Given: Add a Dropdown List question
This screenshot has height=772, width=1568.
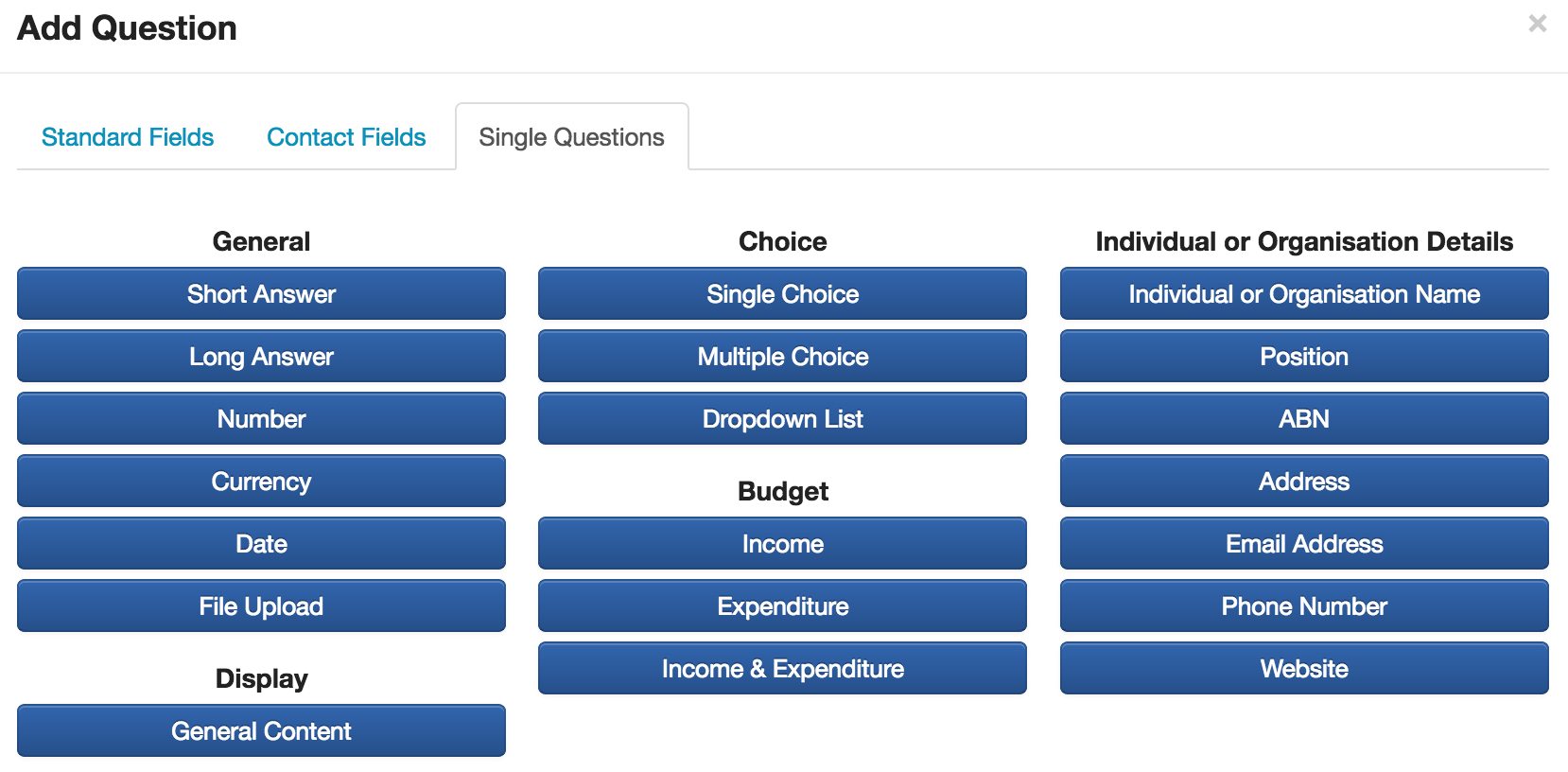Looking at the screenshot, I should 782,419.
